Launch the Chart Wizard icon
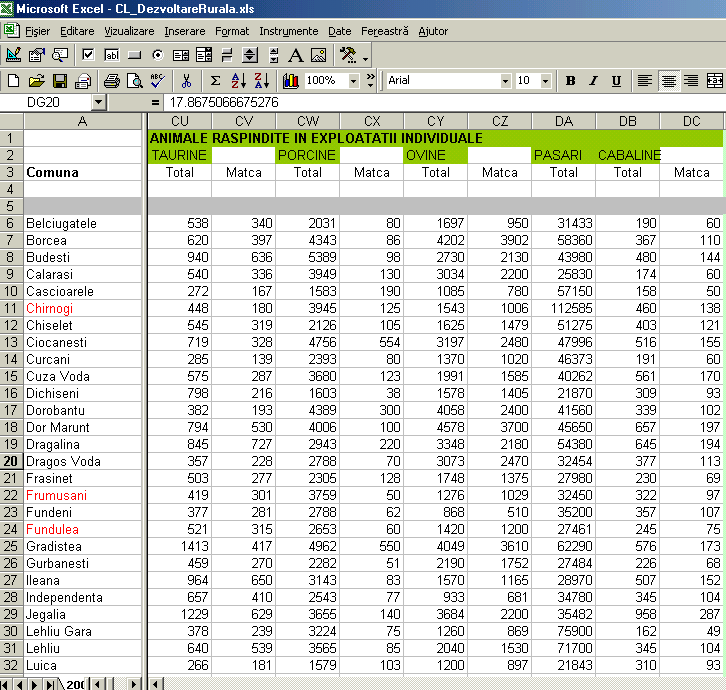This screenshot has width=726, height=690. coord(291,81)
